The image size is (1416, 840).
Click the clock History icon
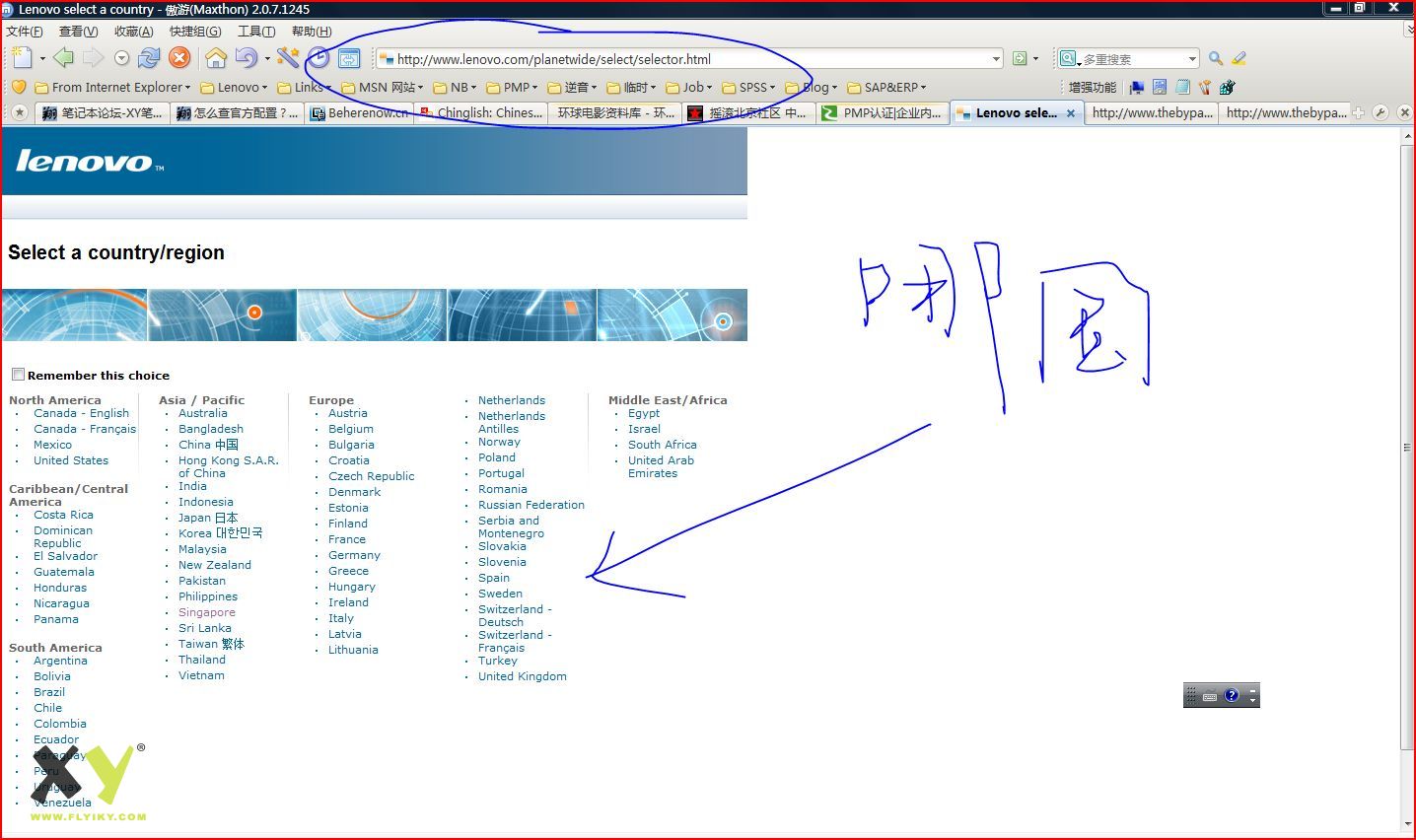click(319, 58)
